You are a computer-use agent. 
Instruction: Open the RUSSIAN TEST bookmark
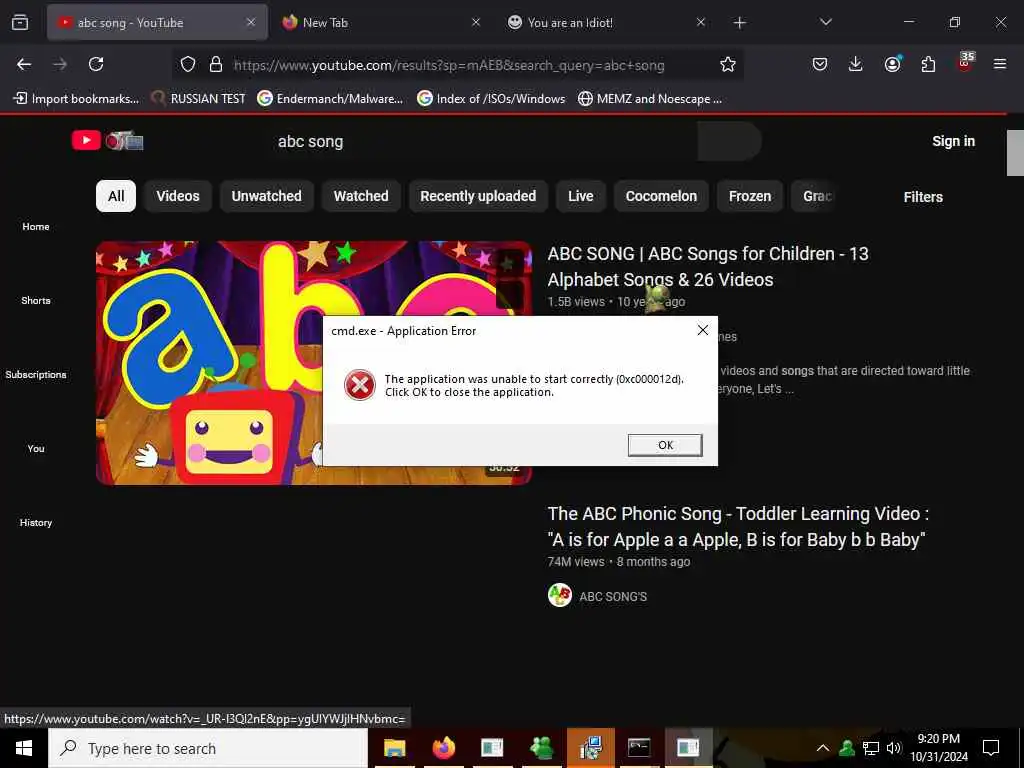[199, 99]
